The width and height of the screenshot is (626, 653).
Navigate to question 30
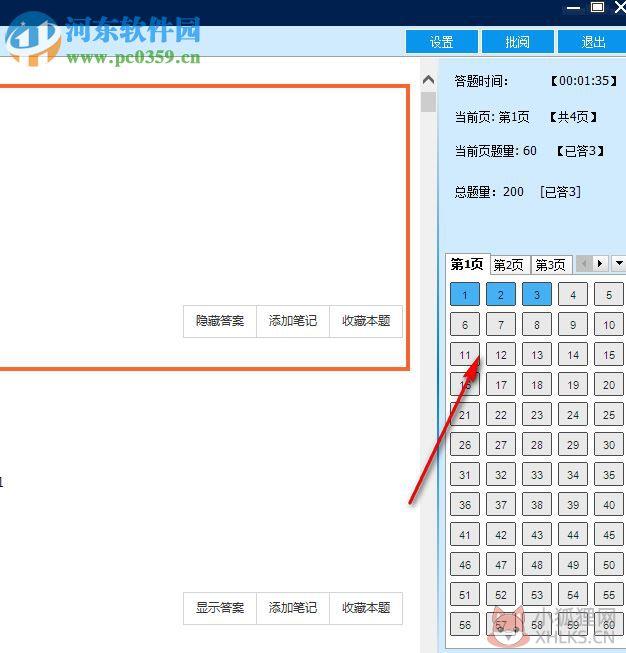click(x=609, y=445)
